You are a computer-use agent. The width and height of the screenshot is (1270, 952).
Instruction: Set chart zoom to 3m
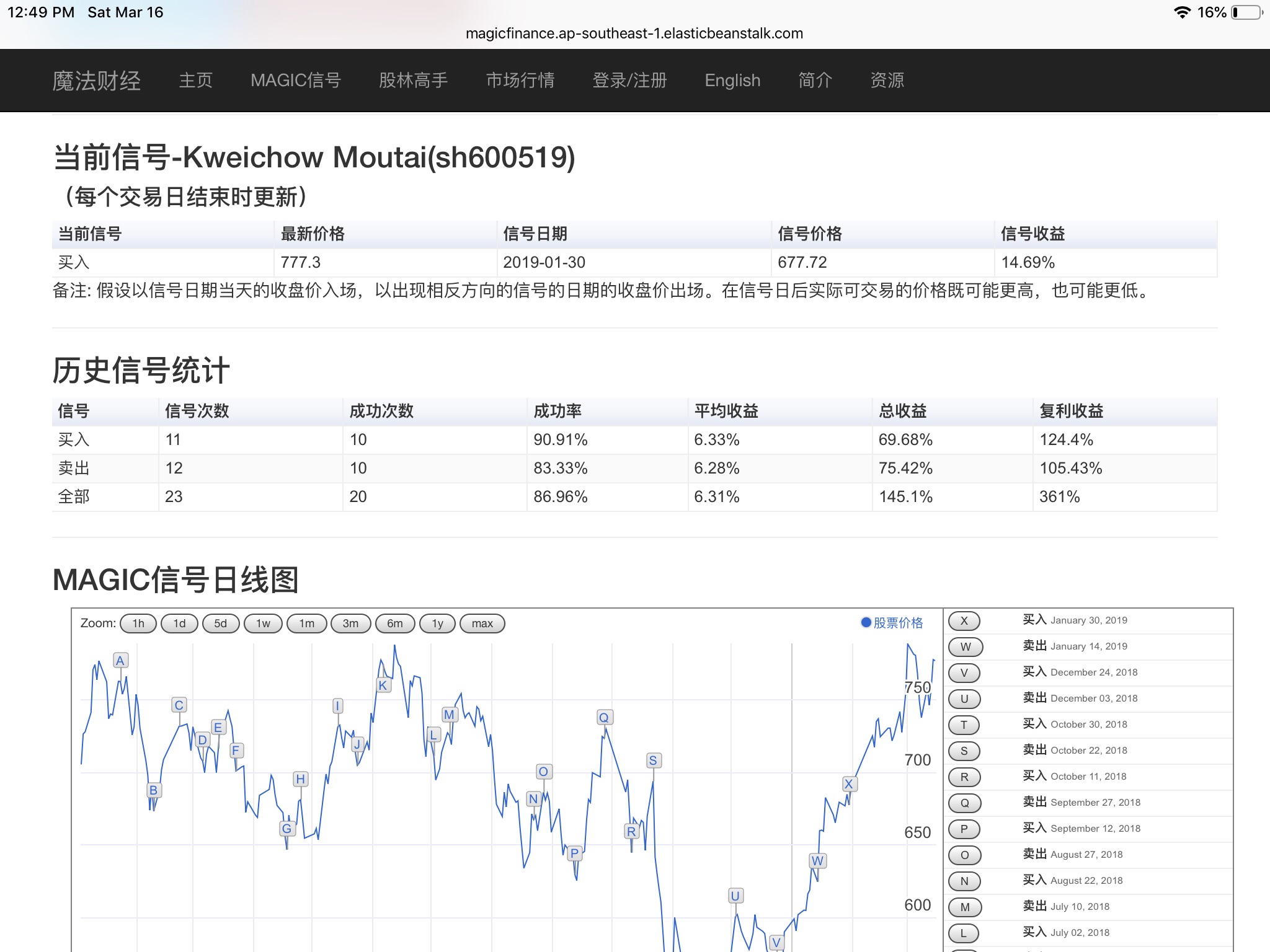(351, 624)
